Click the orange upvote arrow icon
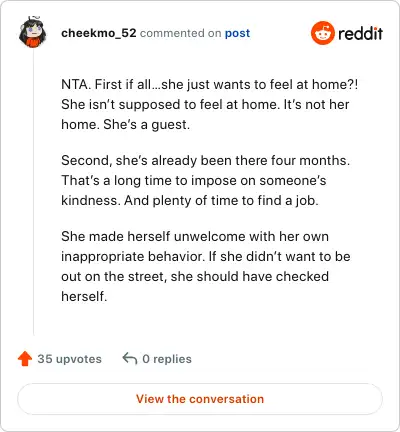Image resolution: width=400 pixels, height=432 pixels. (25, 359)
